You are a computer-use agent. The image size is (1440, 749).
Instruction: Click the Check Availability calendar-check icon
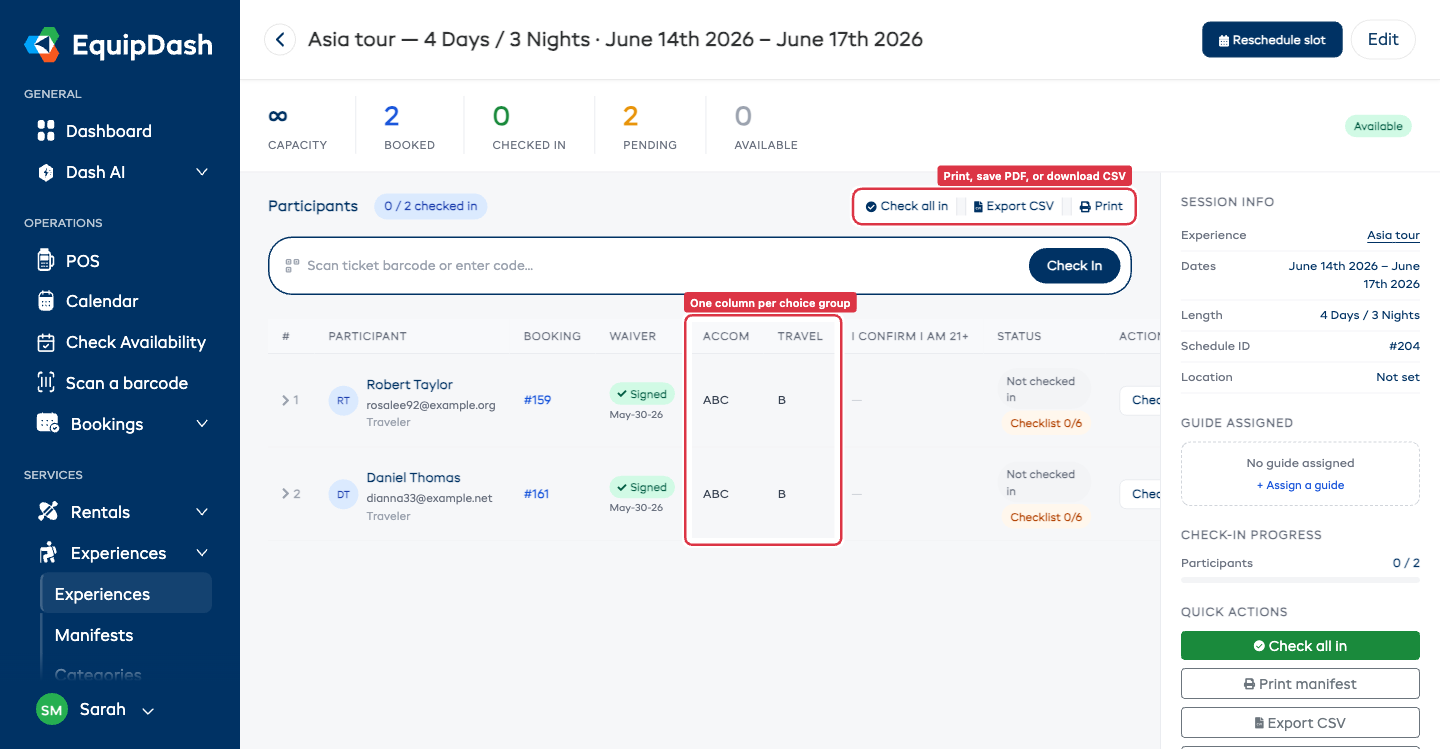(x=45, y=342)
